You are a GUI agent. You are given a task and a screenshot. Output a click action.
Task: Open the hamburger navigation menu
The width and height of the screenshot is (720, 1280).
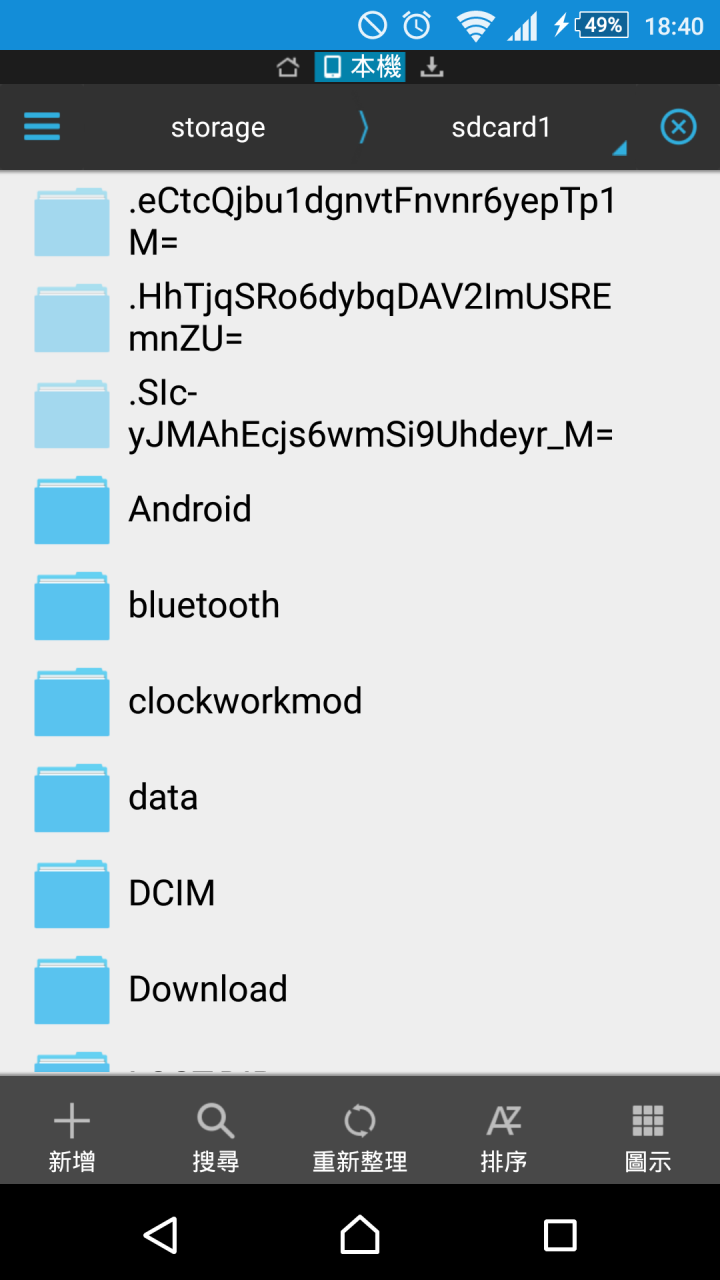[x=42, y=127]
